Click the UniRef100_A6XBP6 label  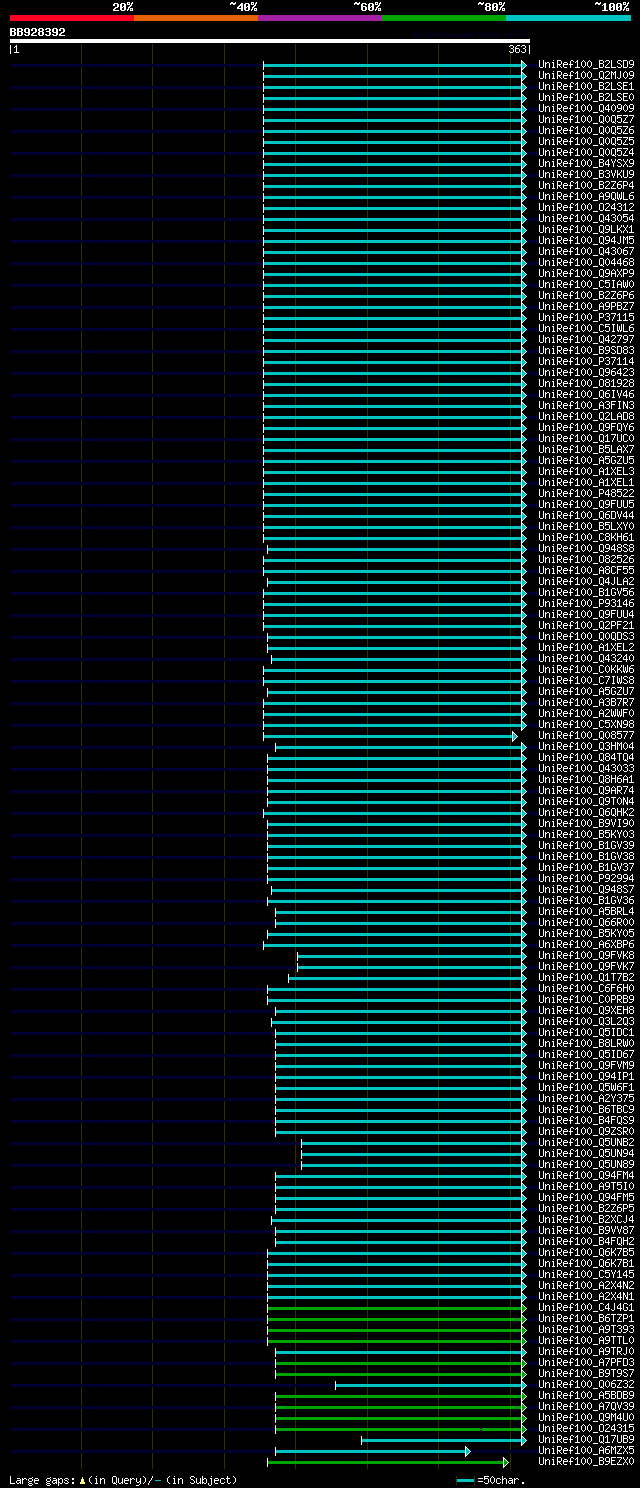(586, 944)
